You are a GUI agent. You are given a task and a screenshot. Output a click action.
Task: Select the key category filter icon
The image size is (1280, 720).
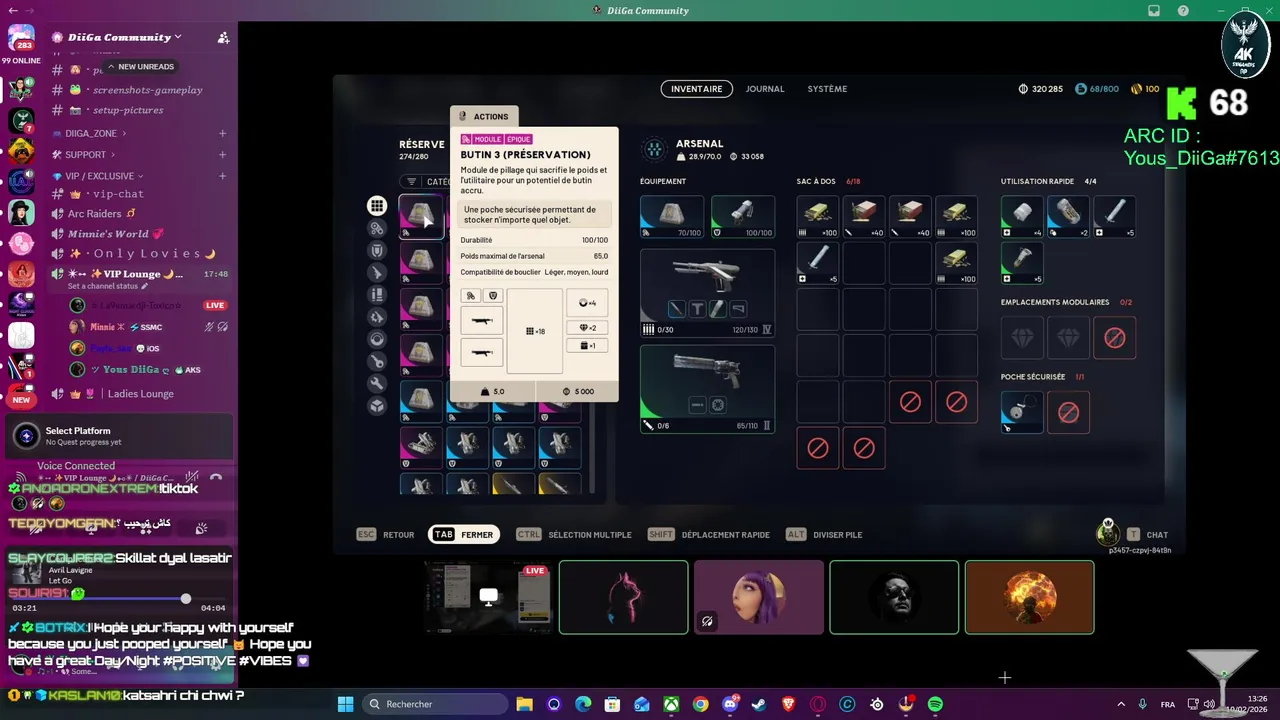(377, 361)
